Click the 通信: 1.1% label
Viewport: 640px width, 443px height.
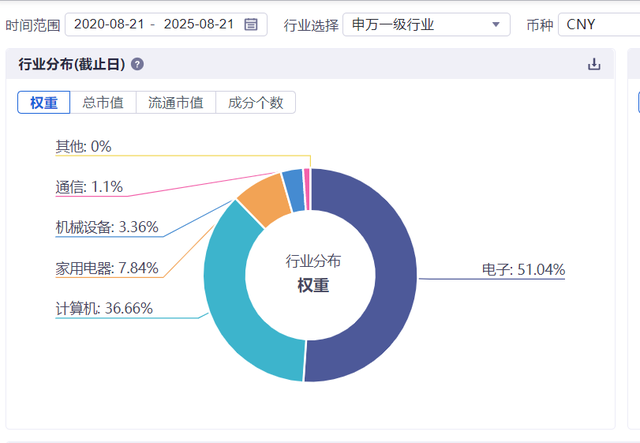pyautogui.click(x=89, y=187)
